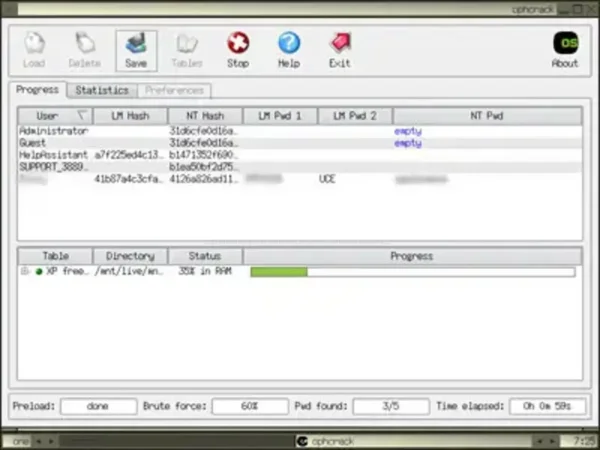600x450 pixels.
Task: Click the HelpAssistant LM hash a7f225ed4c13
Action: [129, 155]
